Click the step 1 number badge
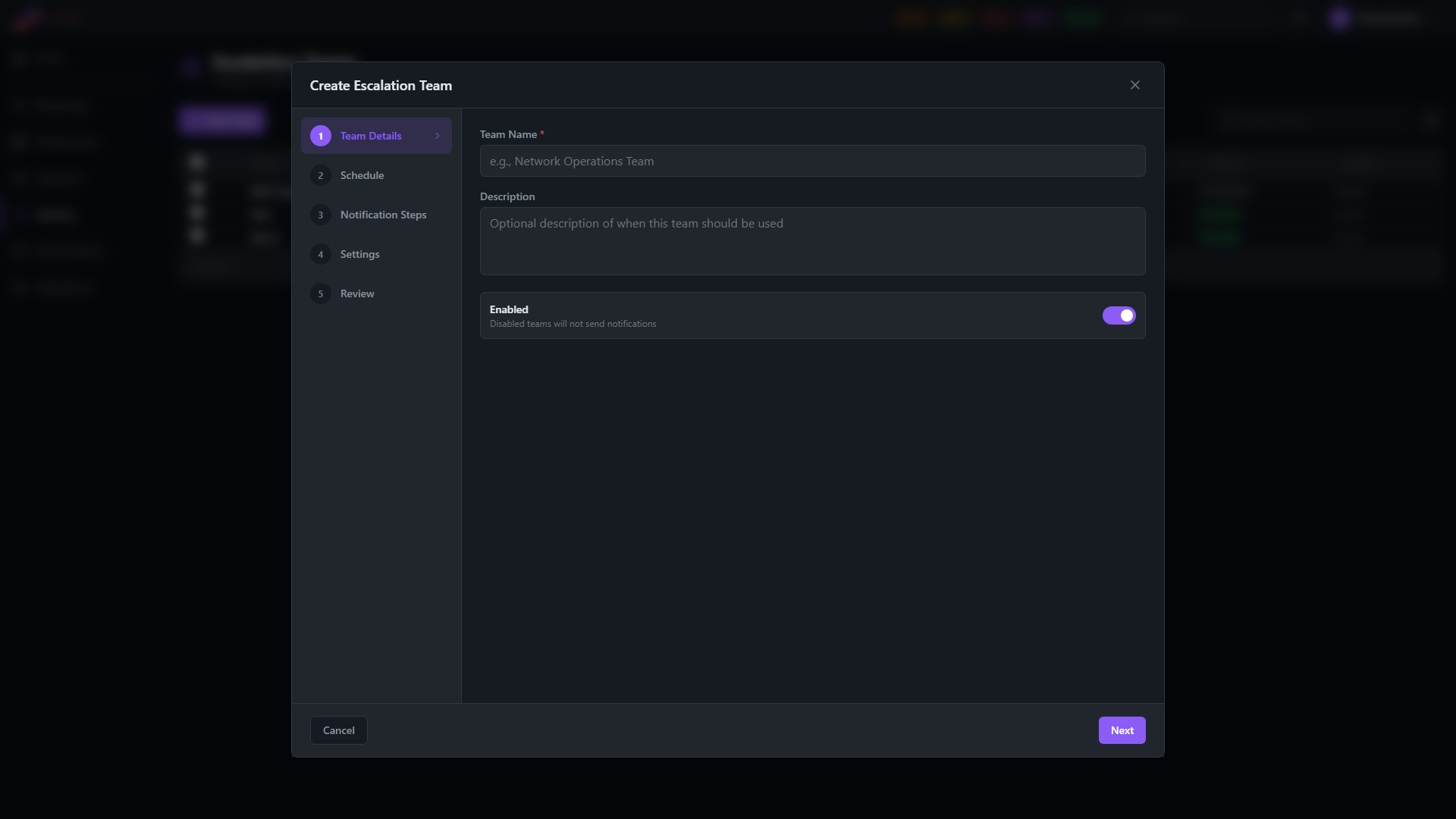 coord(321,136)
